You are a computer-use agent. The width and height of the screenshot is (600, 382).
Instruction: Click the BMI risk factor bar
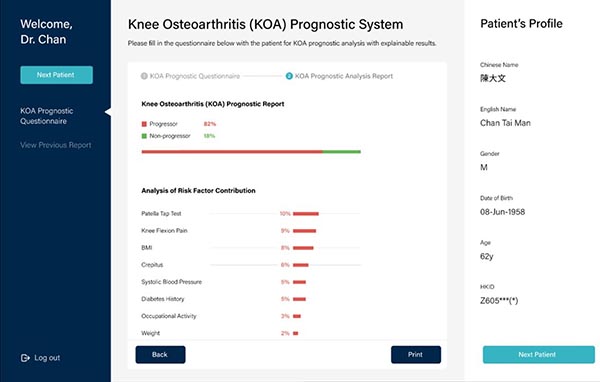(x=303, y=248)
